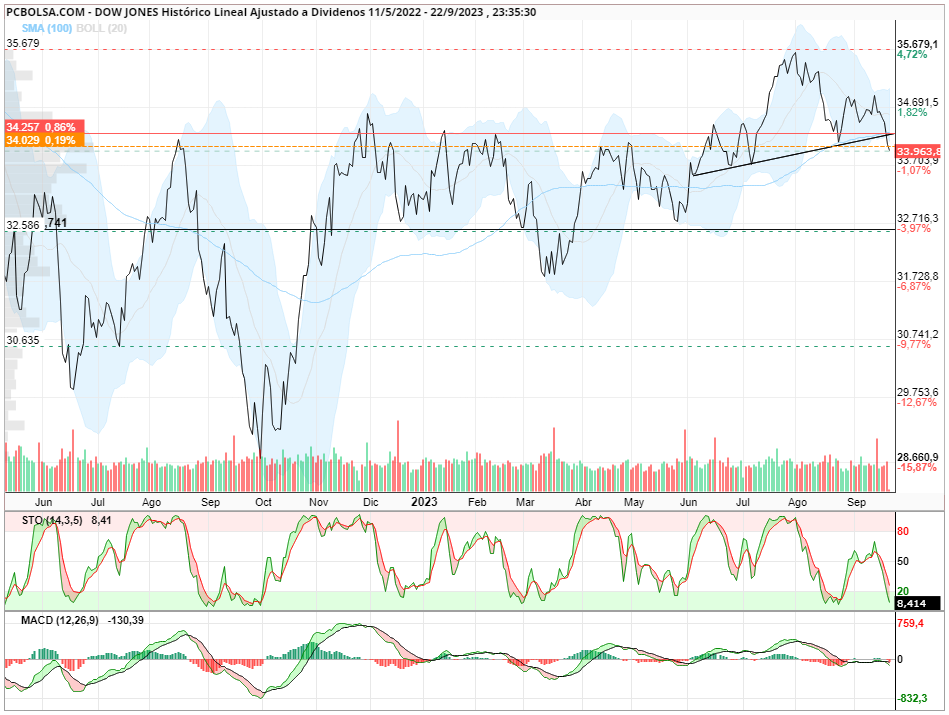Select the red 33.963,8 current price tag
The image size is (949, 715).
918,151
